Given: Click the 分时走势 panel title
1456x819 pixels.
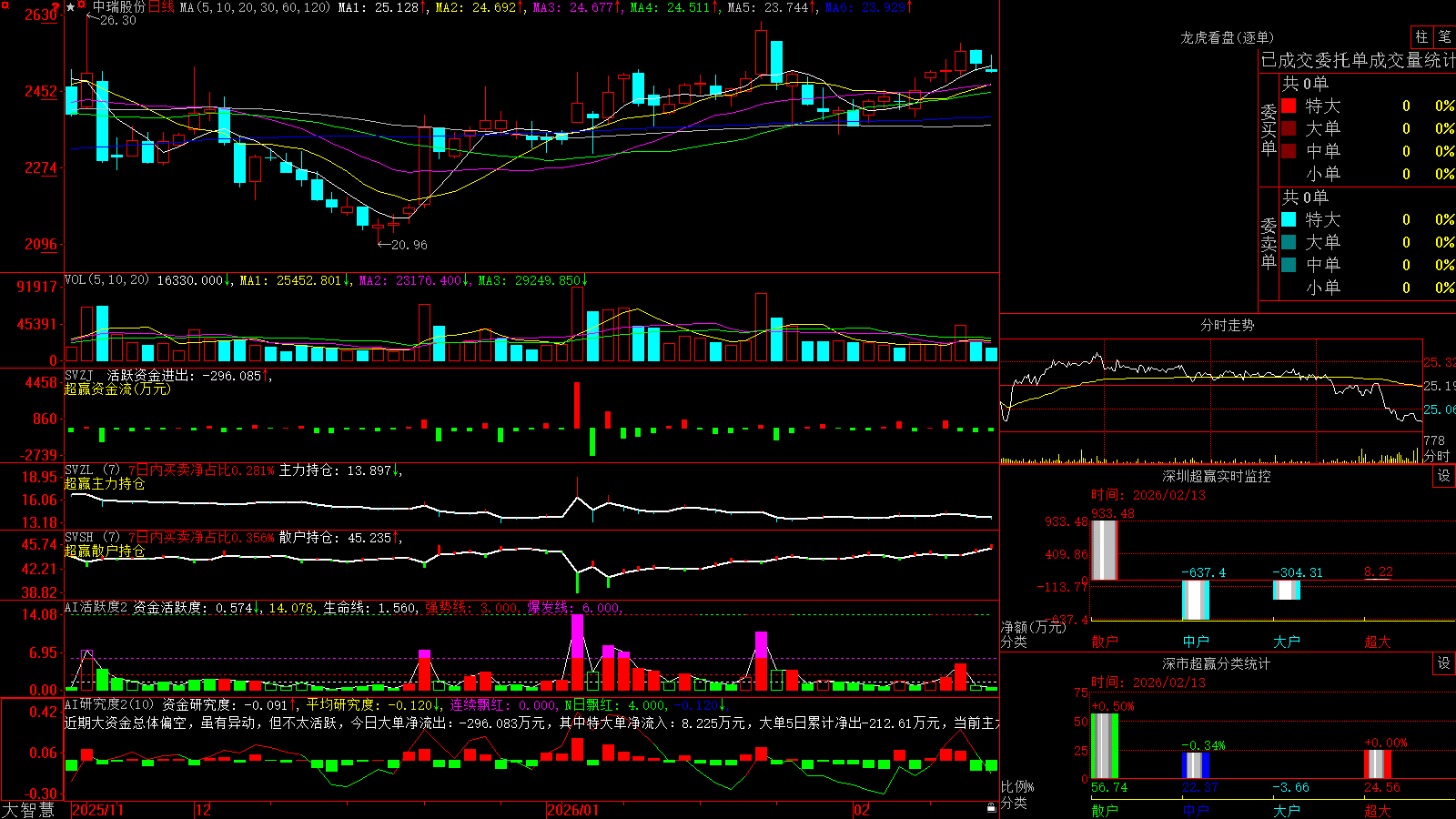Looking at the screenshot, I should point(1228,325).
